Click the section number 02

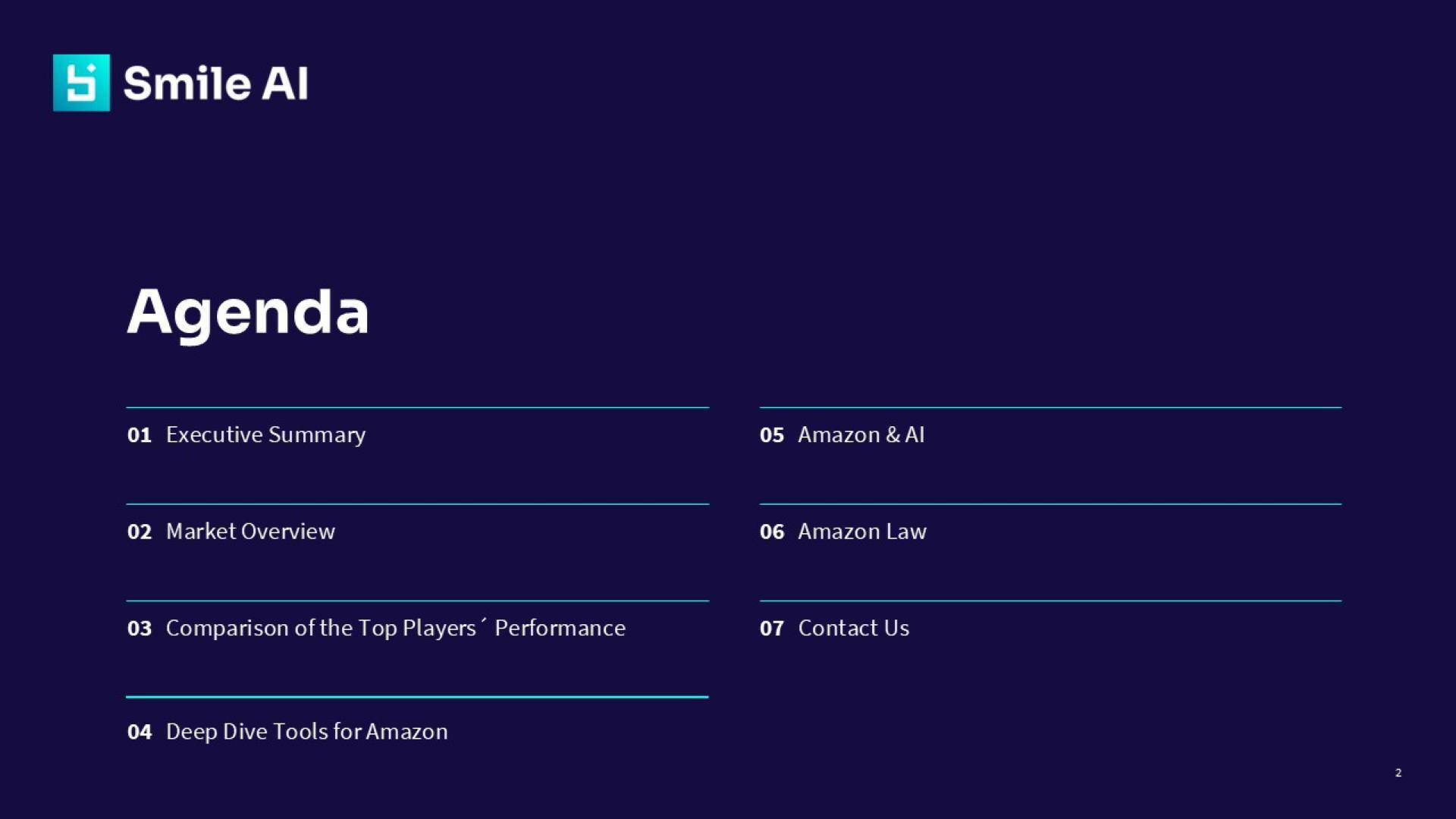click(140, 532)
